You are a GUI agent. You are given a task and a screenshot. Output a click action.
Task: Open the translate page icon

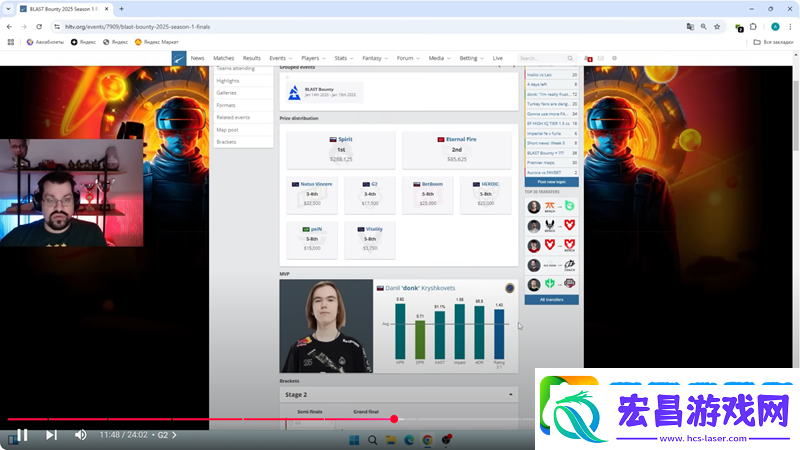click(x=690, y=27)
